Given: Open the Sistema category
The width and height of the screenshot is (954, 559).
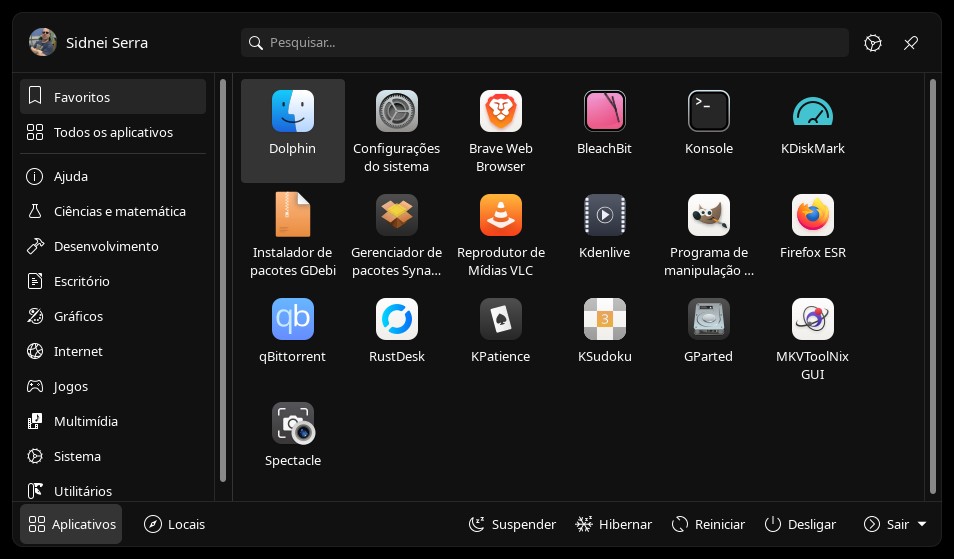Looking at the screenshot, I should 113,456.
